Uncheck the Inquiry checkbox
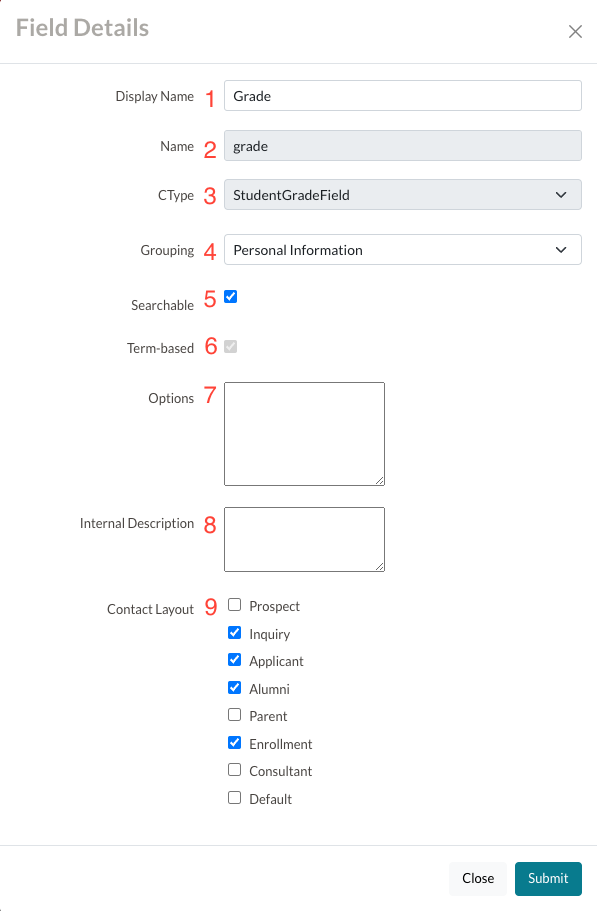This screenshot has width=597, height=911. (x=234, y=632)
